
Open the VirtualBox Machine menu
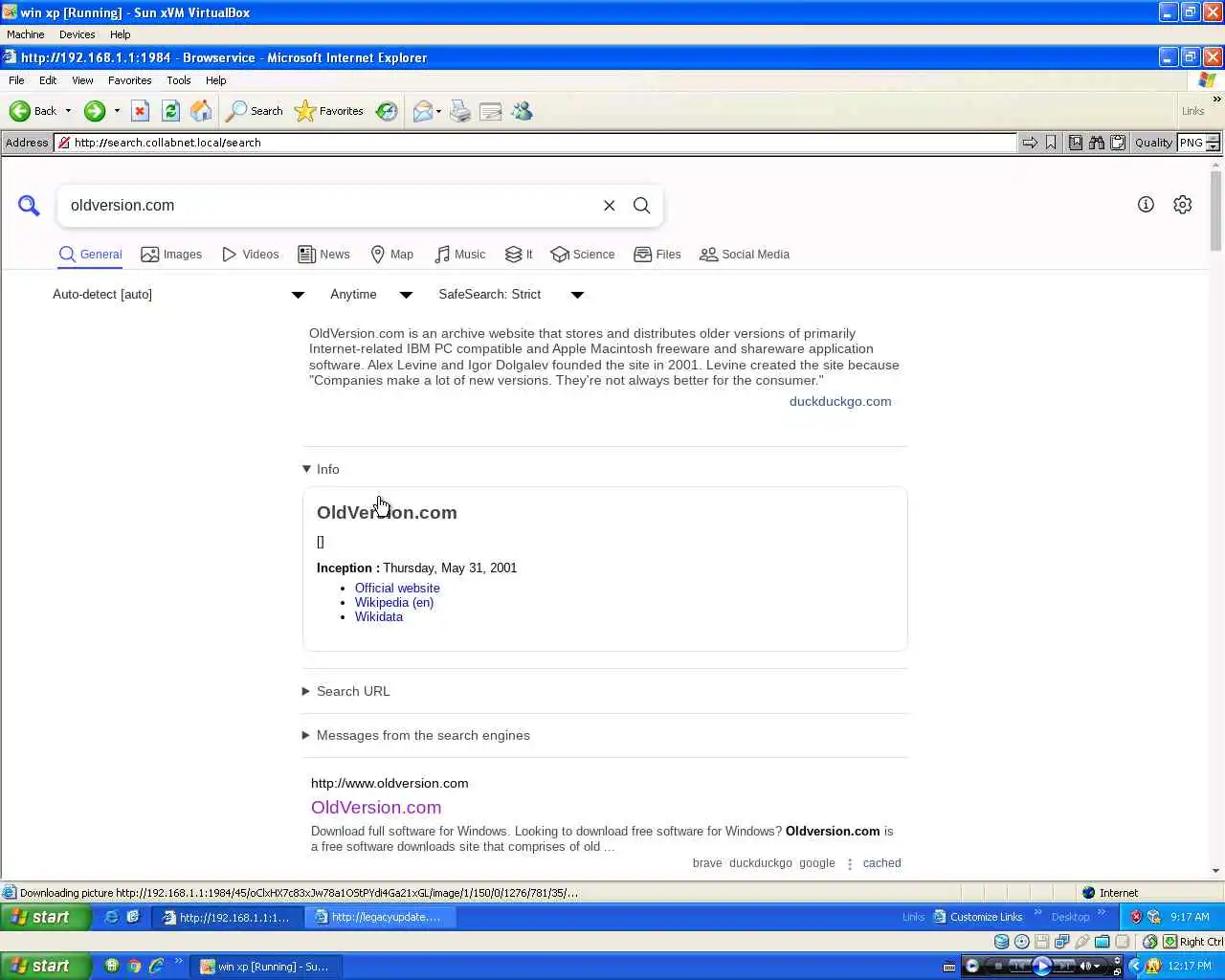click(x=26, y=34)
